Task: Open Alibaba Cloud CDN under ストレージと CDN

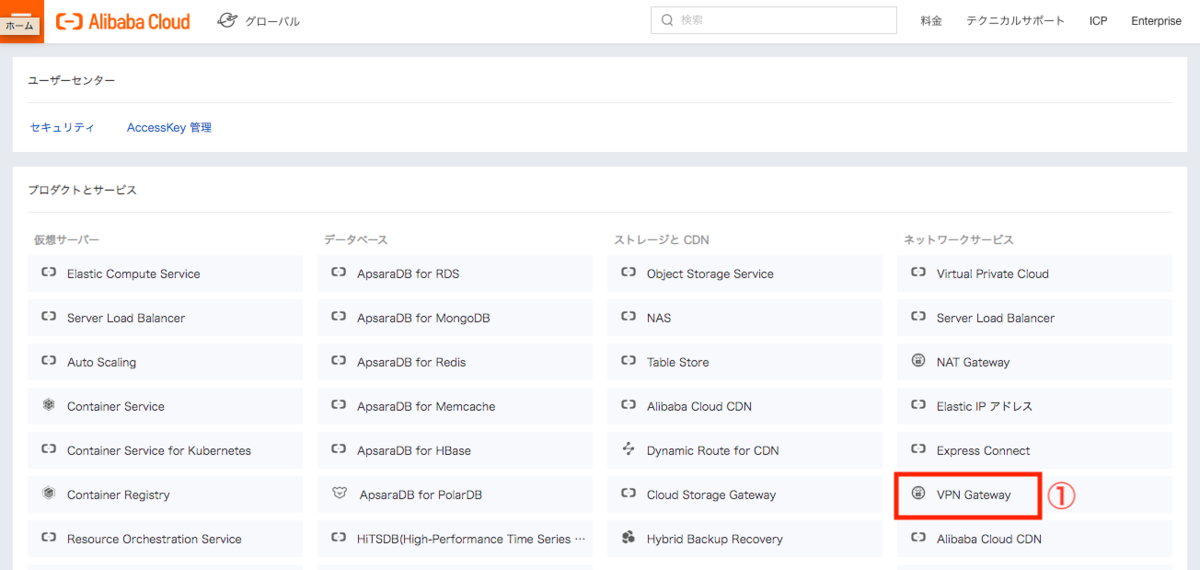Action: pos(745,406)
